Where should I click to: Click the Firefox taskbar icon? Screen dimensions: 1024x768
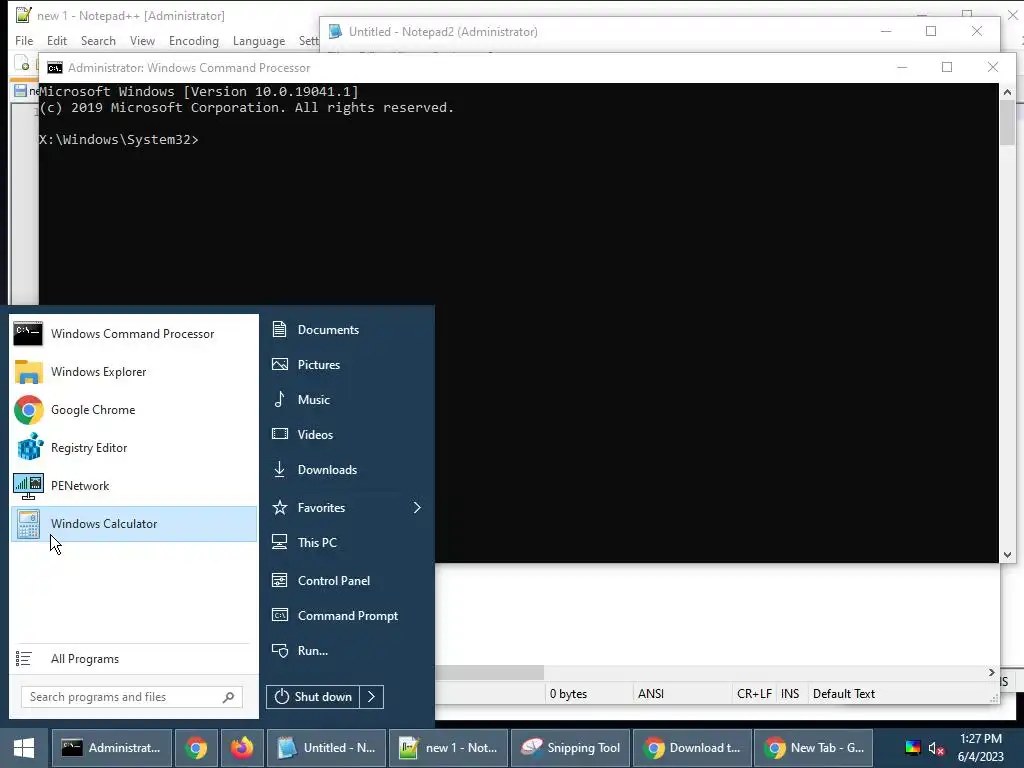tap(242, 748)
